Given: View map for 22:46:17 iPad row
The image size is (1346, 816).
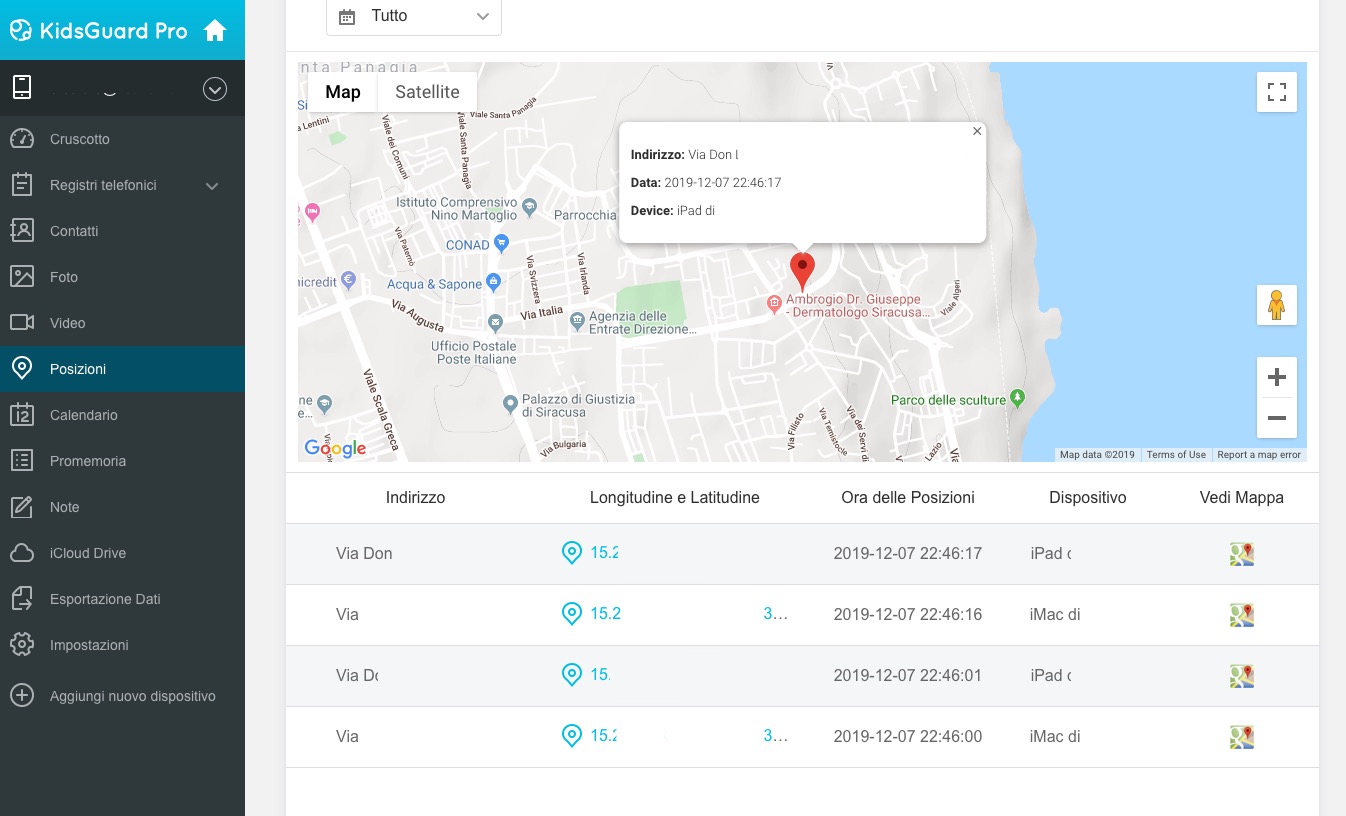Looking at the screenshot, I should (x=1242, y=554).
